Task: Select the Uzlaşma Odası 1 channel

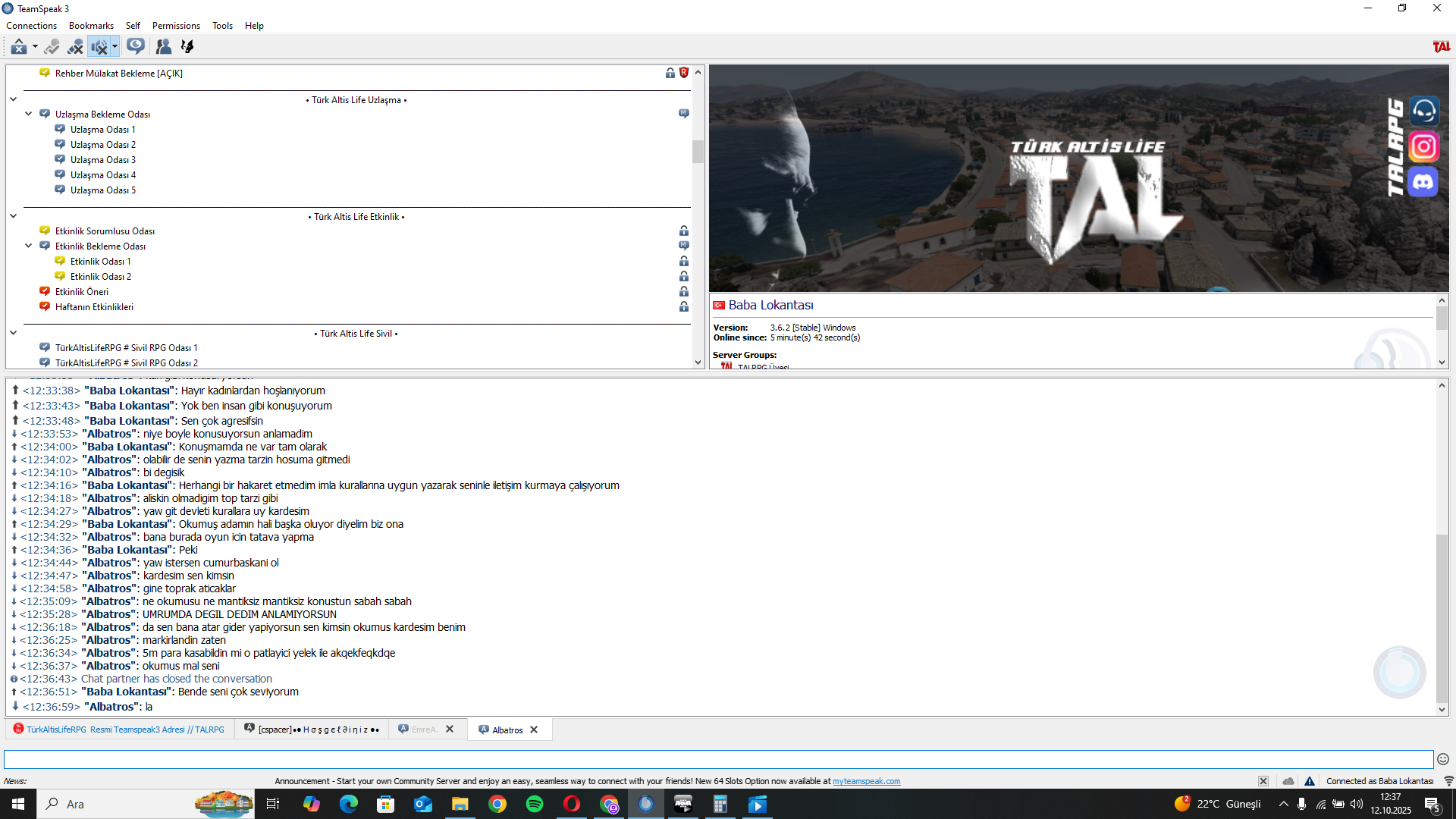Action: 102,130
